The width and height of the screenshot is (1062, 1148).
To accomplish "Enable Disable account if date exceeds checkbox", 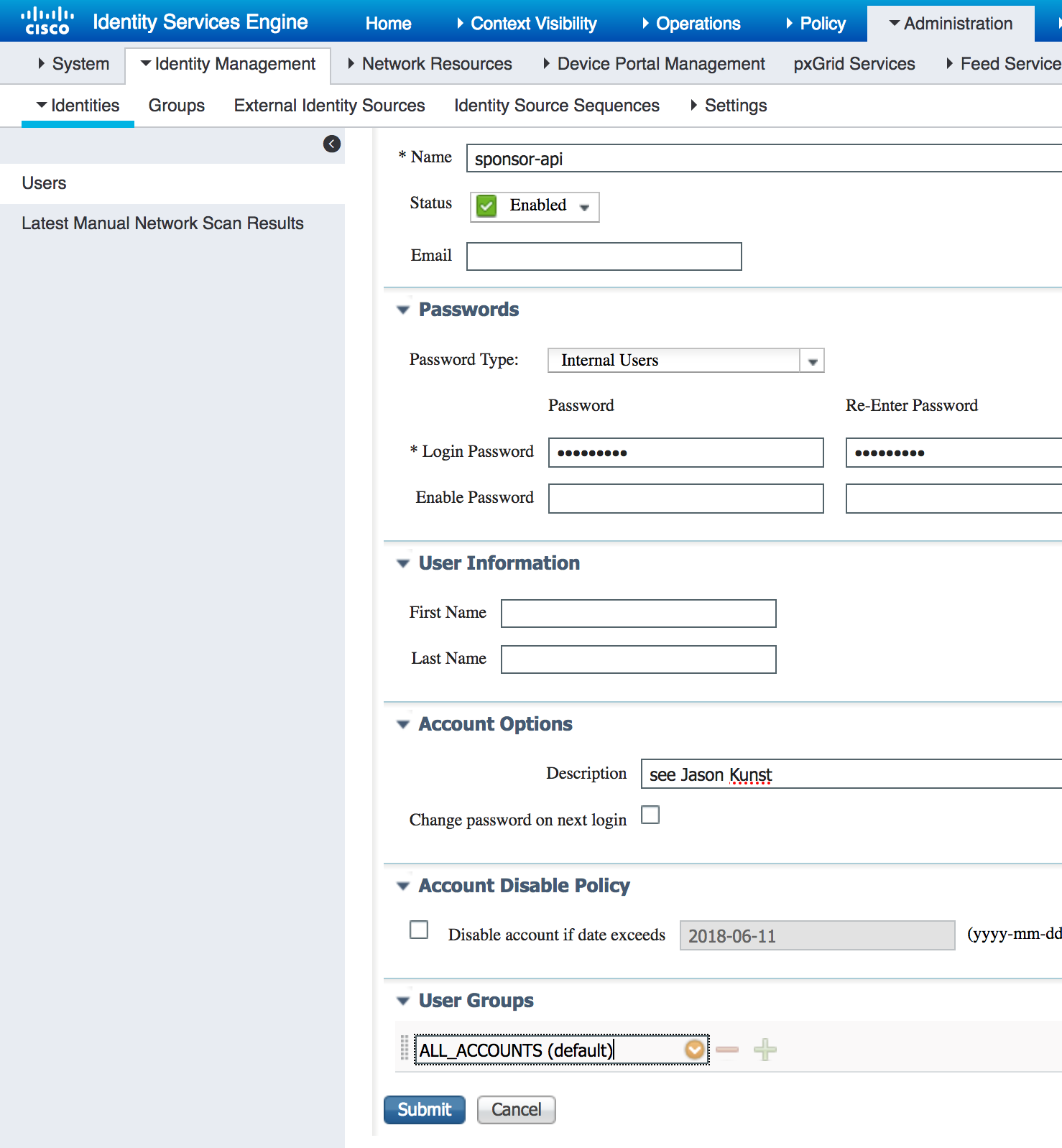I will pyautogui.click(x=419, y=930).
